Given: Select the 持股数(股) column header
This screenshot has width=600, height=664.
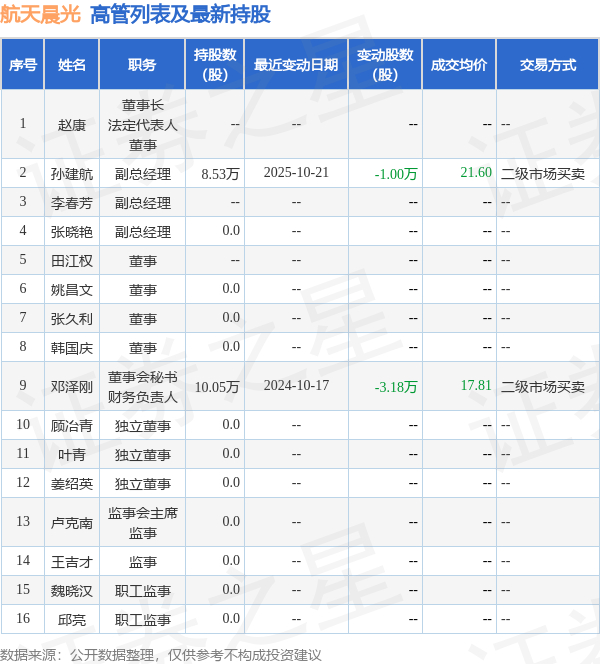Looking at the screenshot, I should tap(215, 65).
